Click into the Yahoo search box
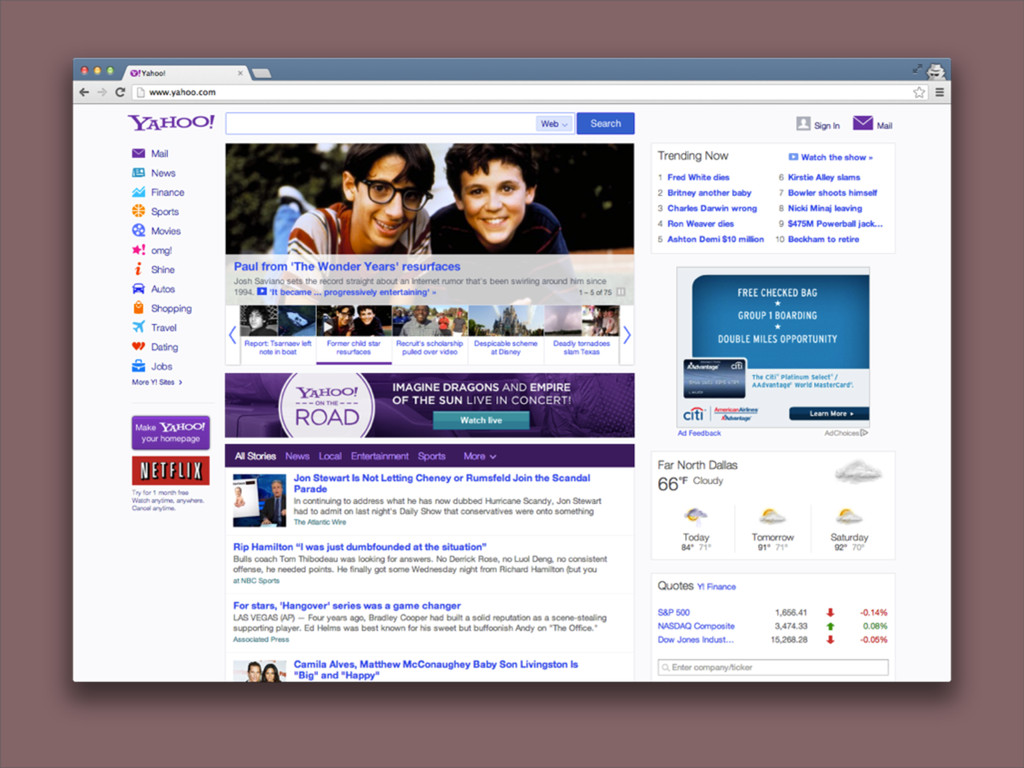 pos(381,123)
